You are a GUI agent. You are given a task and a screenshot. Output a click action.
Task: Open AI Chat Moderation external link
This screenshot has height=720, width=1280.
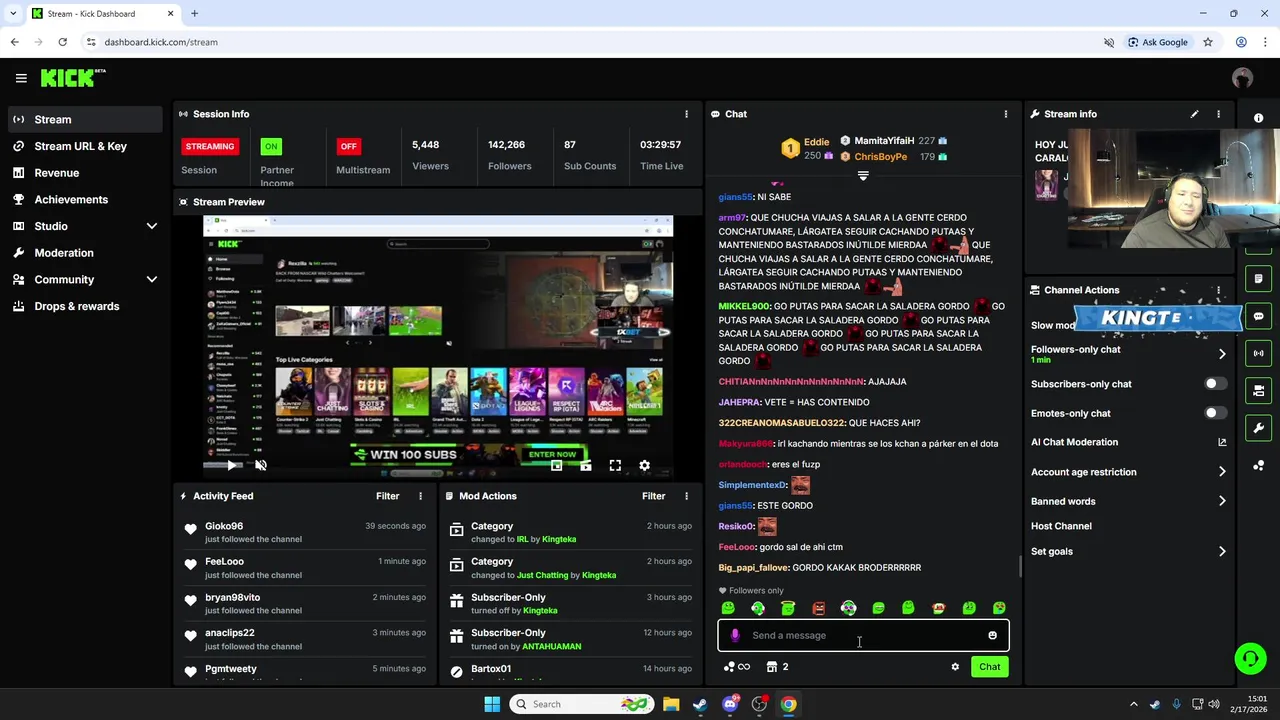coord(1222,442)
